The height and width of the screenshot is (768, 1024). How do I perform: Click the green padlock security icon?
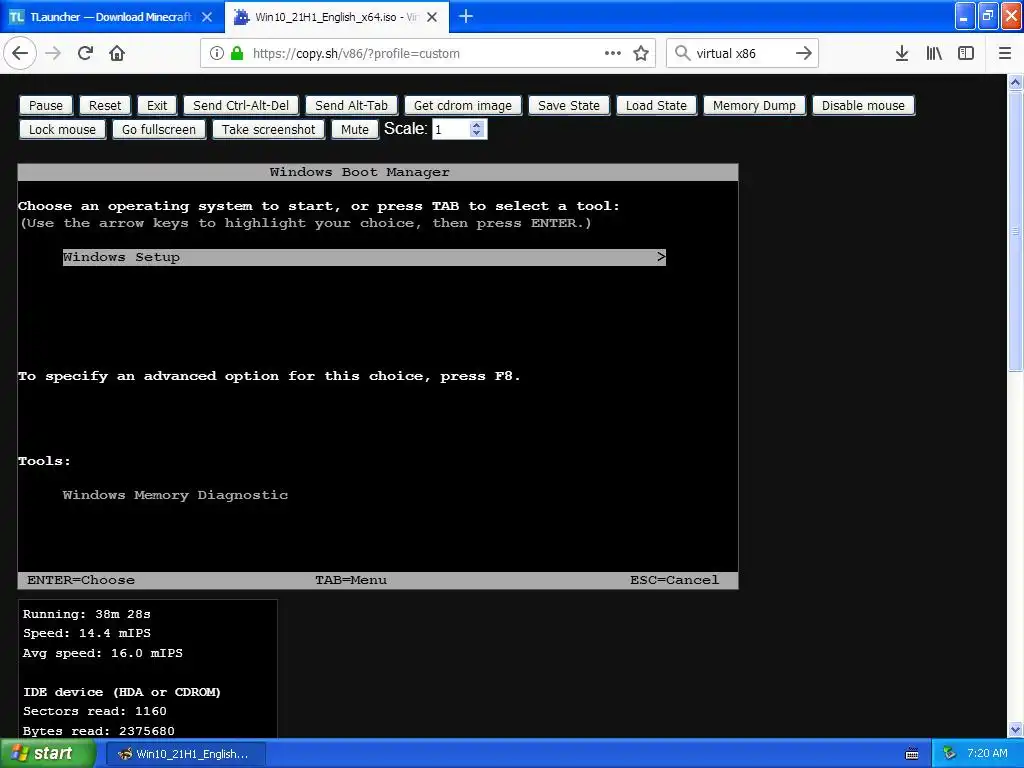(x=237, y=53)
